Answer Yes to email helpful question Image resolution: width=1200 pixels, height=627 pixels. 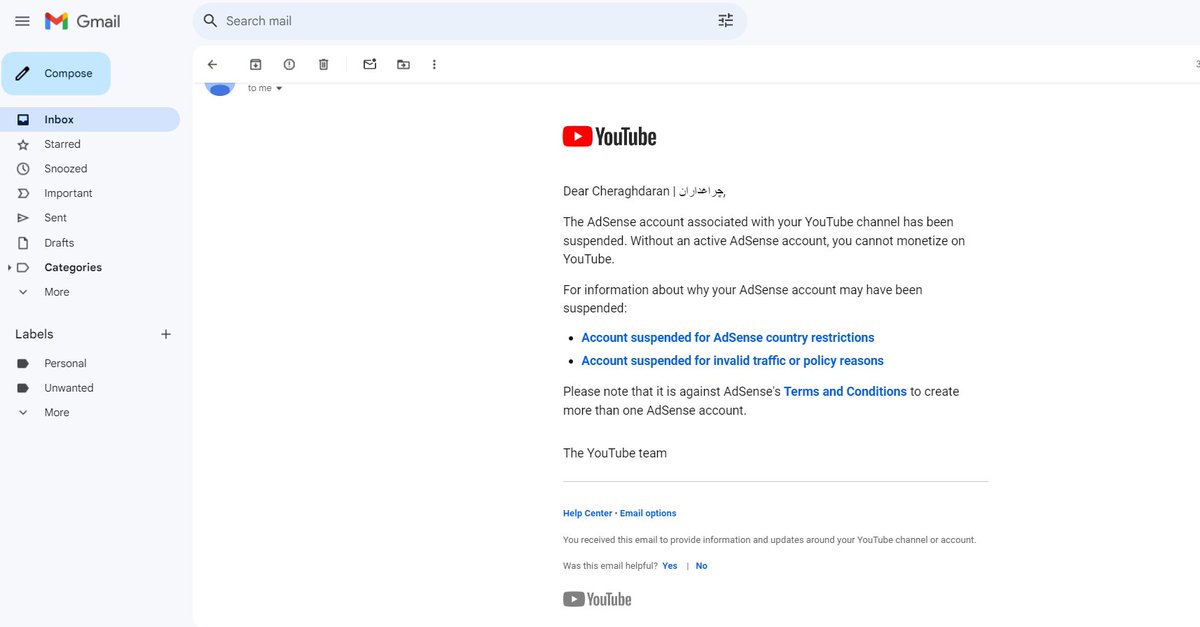[669, 566]
